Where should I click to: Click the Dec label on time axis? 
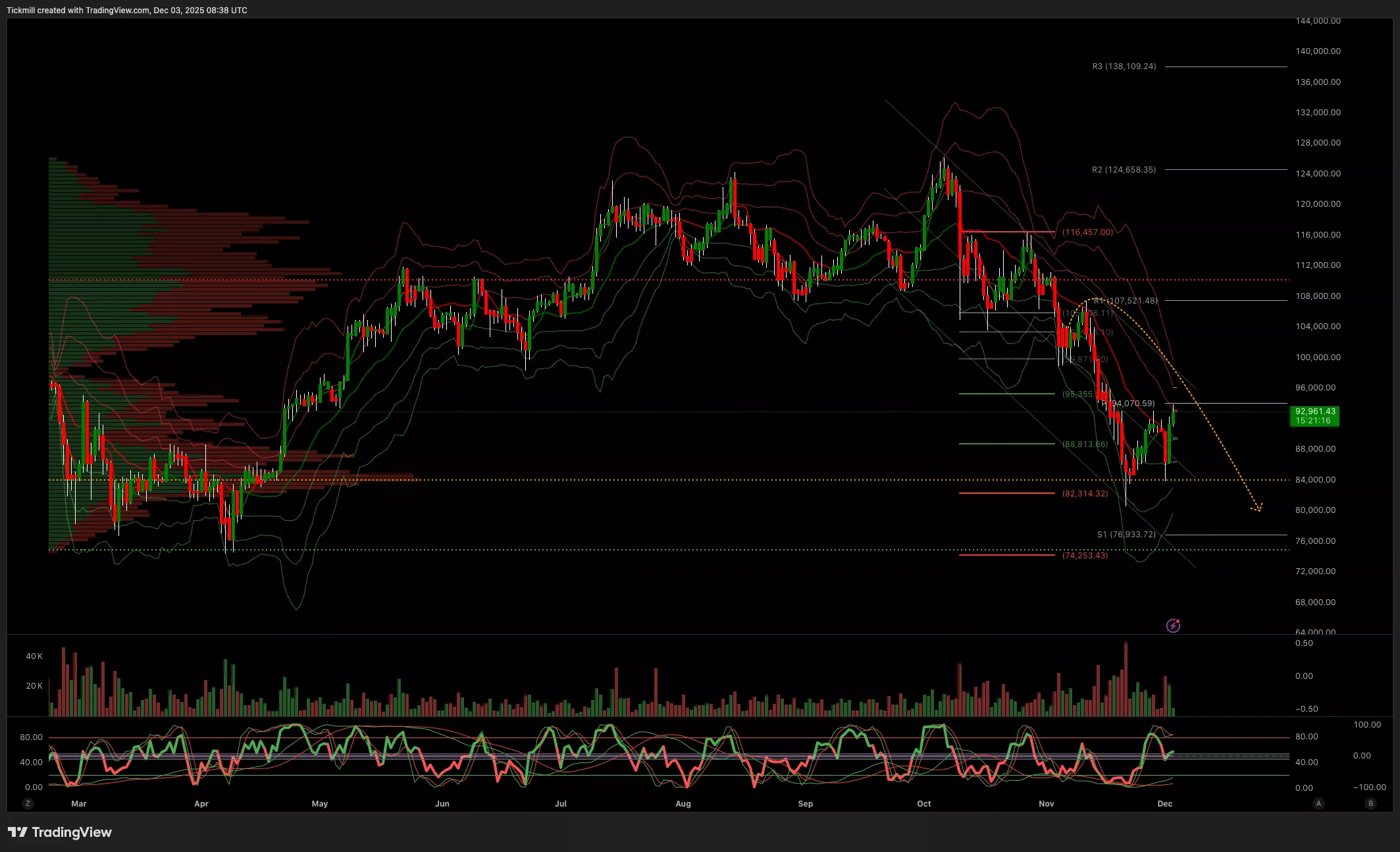tap(1164, 803)
